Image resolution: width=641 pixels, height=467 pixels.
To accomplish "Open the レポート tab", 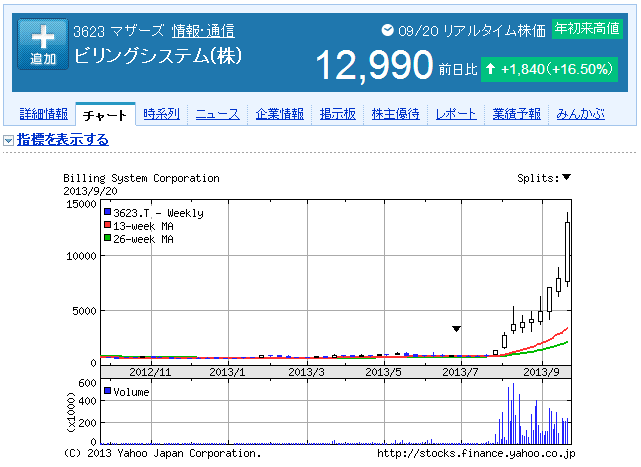I will [456, 114].
